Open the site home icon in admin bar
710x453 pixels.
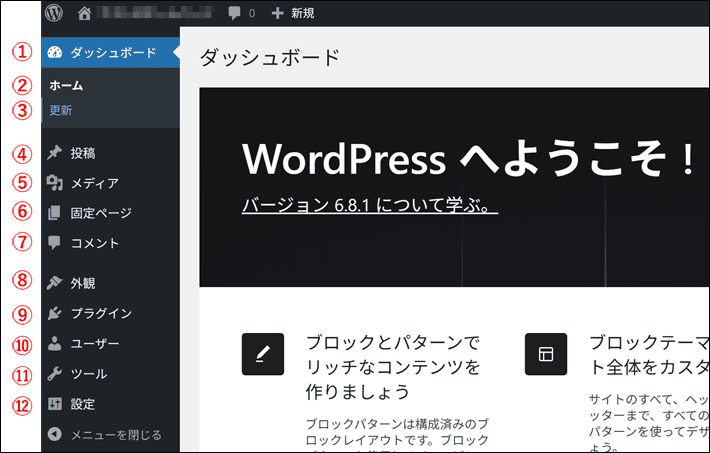point(84,14)
